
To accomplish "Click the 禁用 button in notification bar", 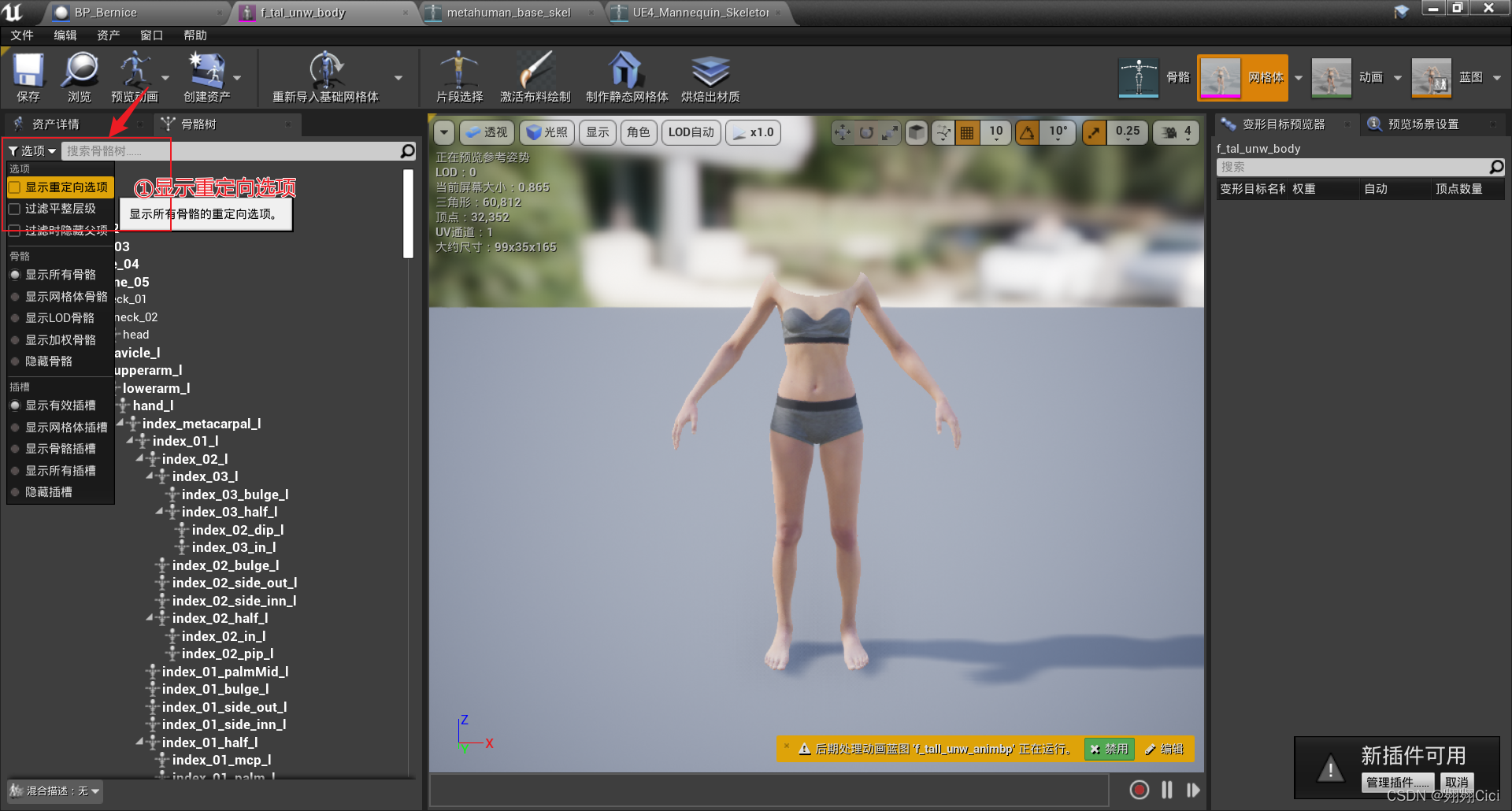I will click(1109, 749).
